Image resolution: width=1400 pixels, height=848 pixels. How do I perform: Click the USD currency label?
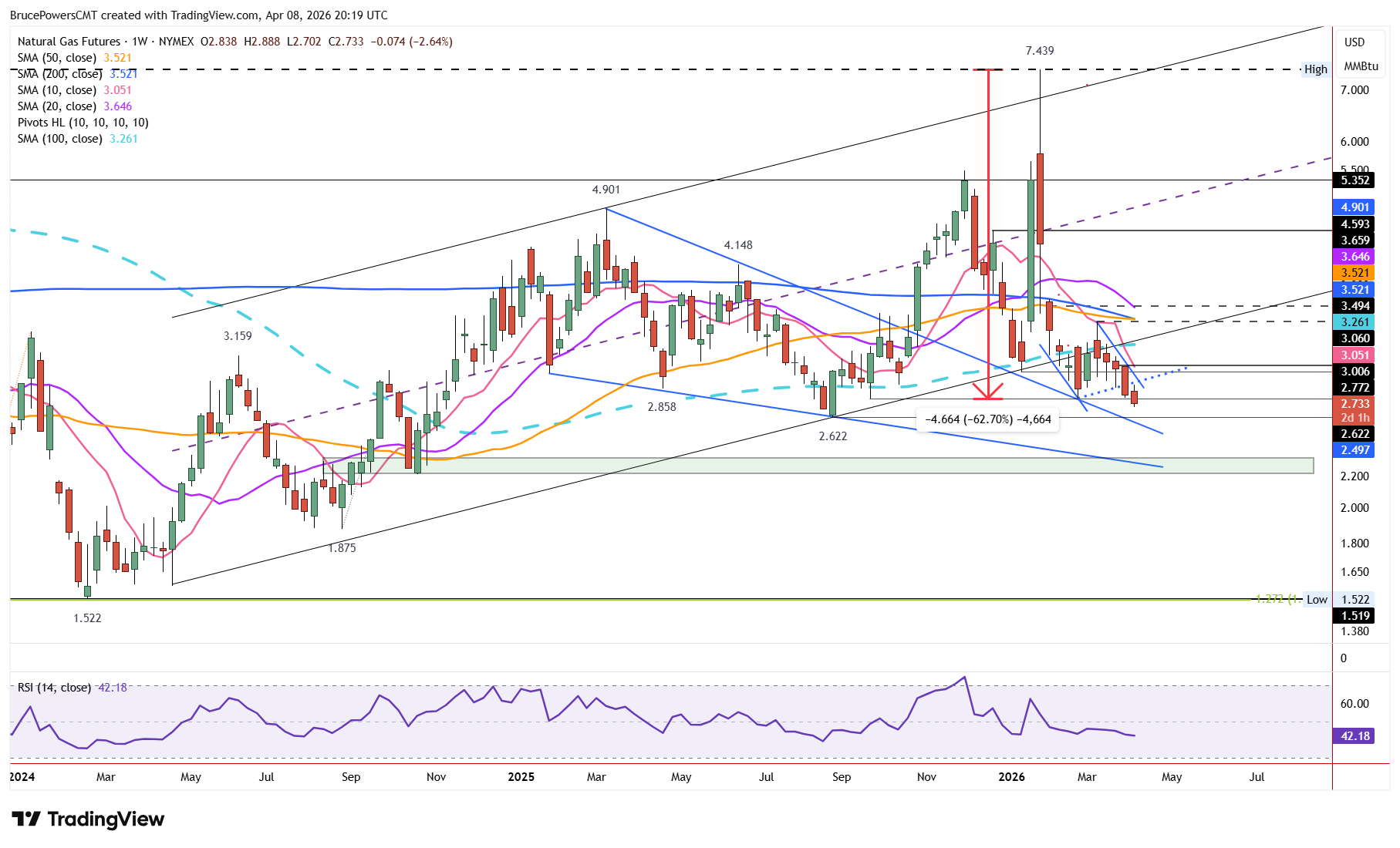[1354, 42]
